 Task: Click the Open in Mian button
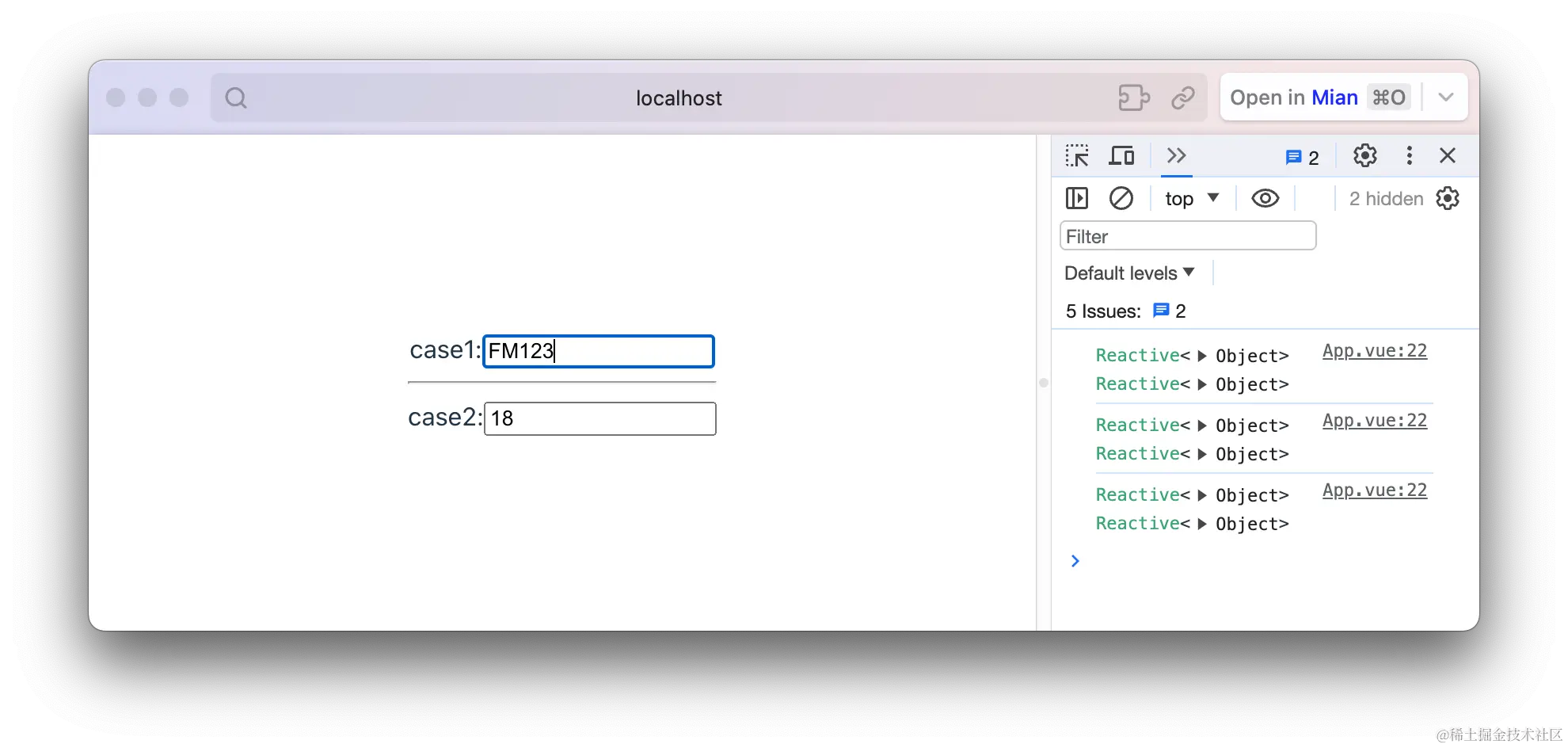(1319, 97)
